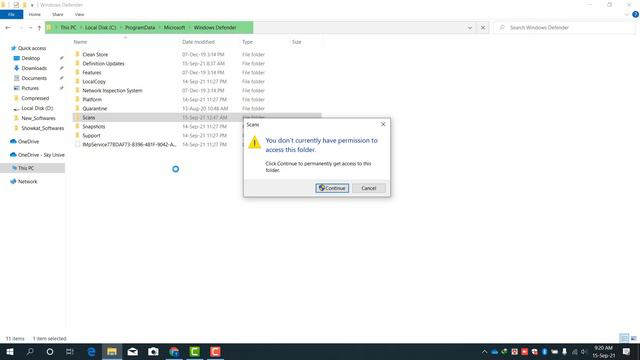Viewport: 640px width, 360px height.
Task: Select the Quarantine folder
Action: (x=94, y=109)
